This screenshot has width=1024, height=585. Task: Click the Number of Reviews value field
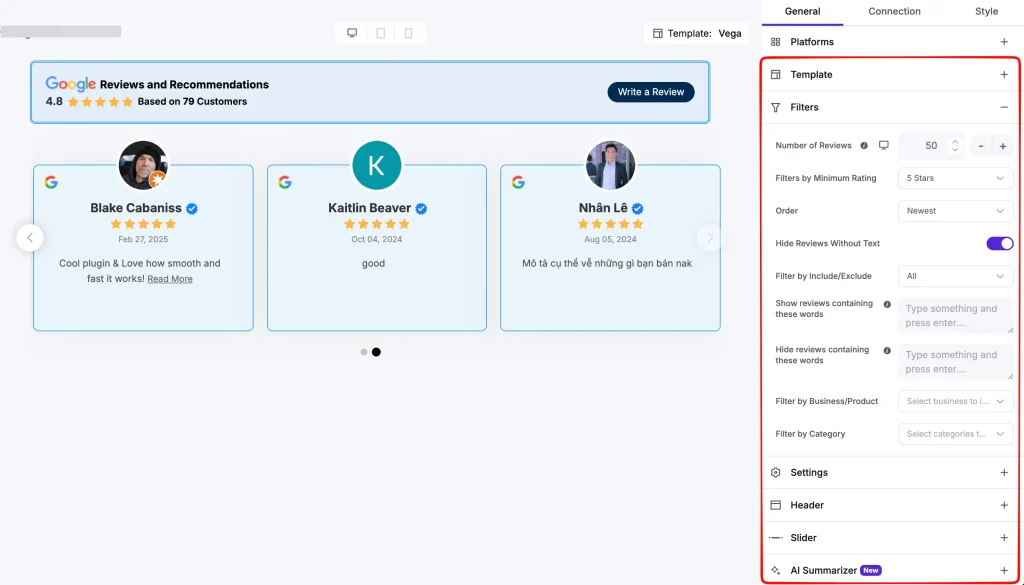click(x=931, y=146)
